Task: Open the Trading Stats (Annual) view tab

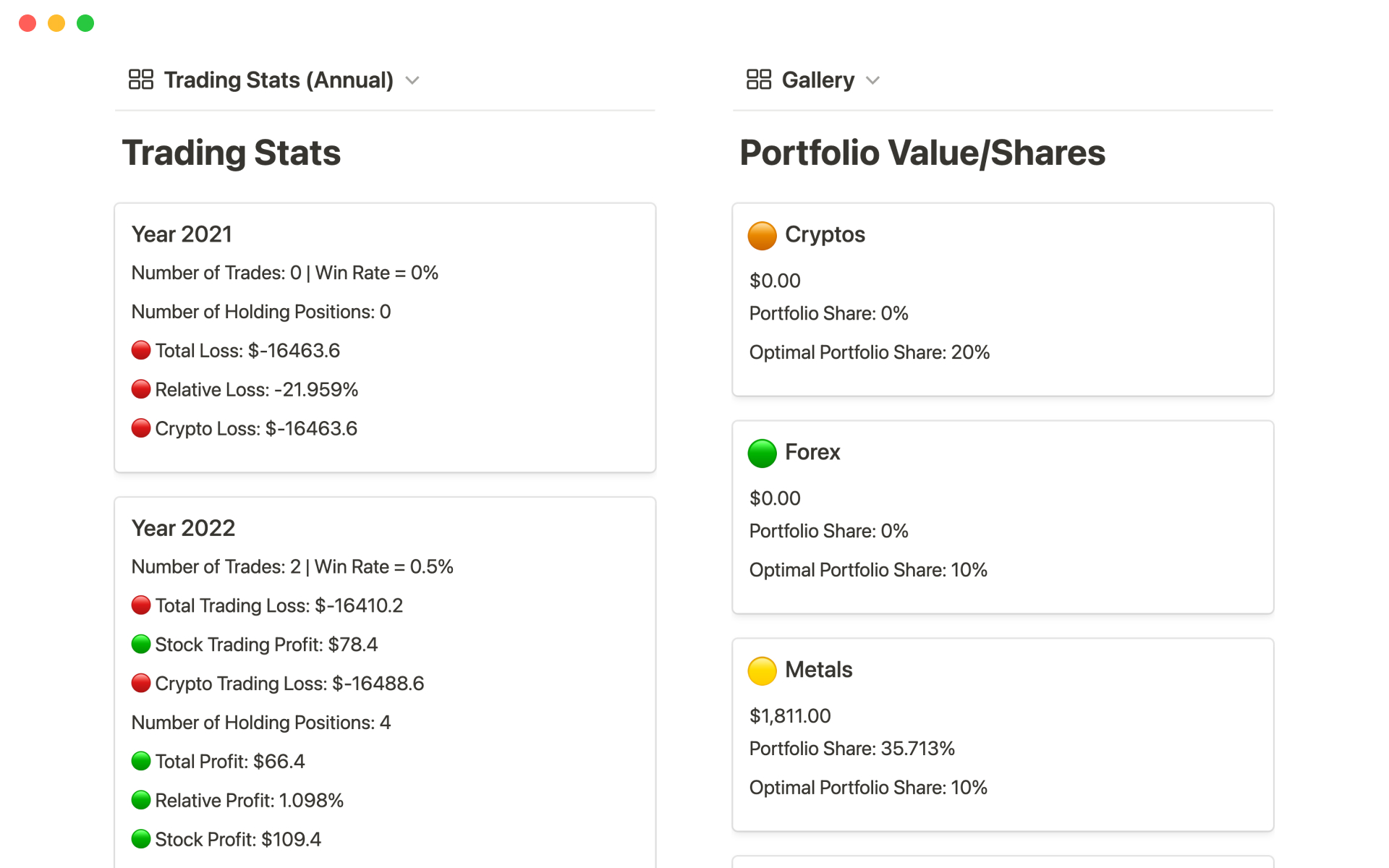Action: [x=279, y=80]
